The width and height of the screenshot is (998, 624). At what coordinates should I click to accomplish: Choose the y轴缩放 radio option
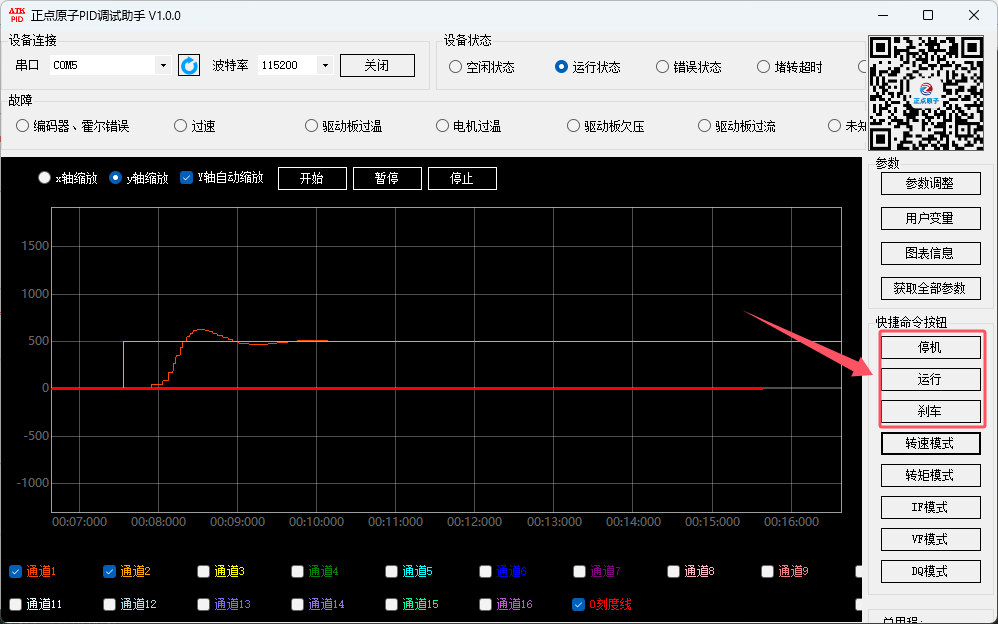tap(115, 178)
